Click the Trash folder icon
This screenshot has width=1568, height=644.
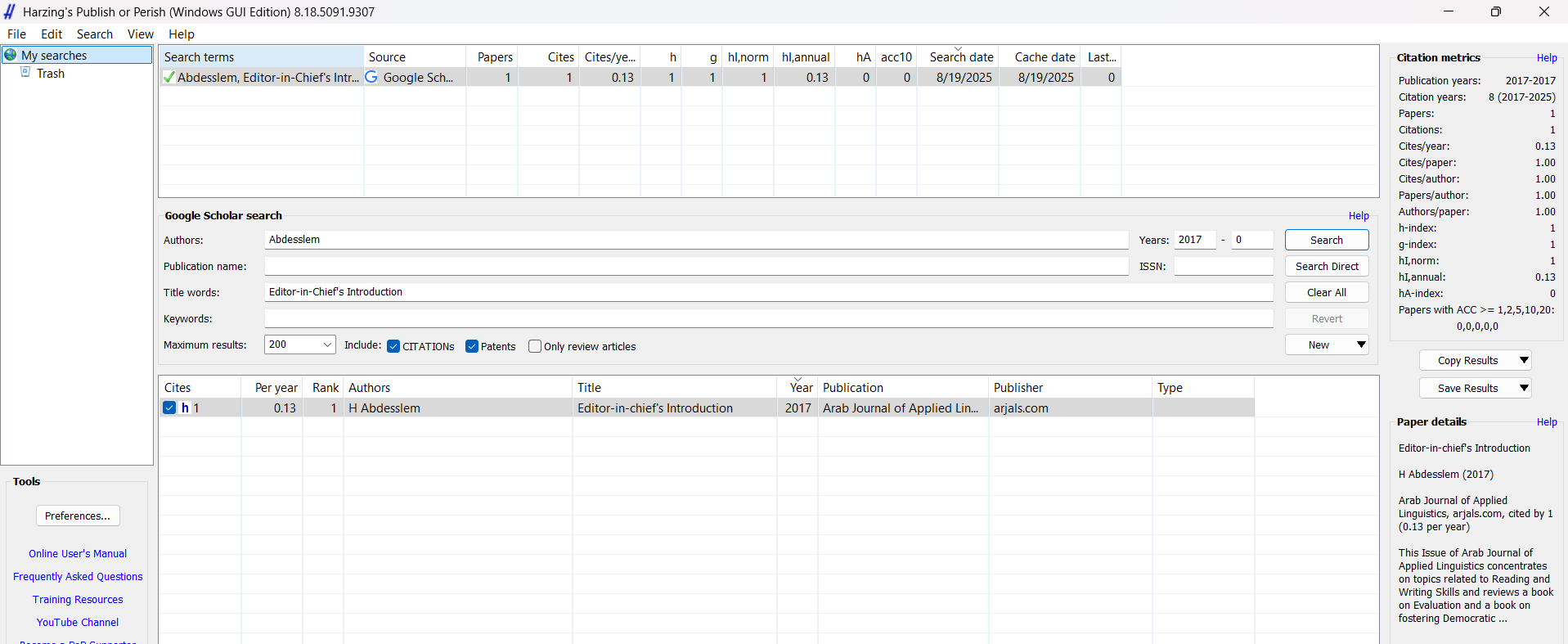[x=25, y=73]
